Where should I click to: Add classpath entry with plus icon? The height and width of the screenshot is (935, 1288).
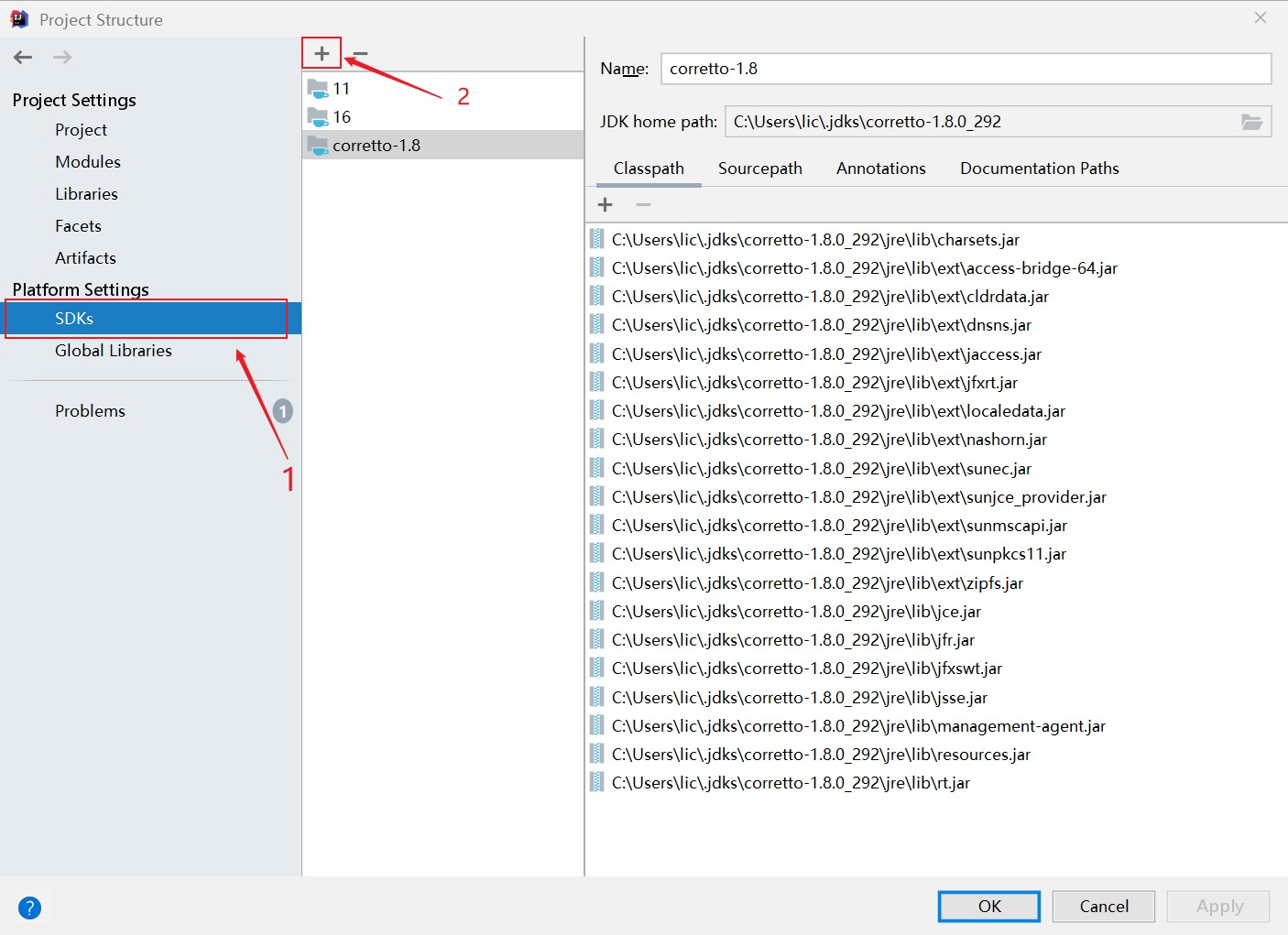(x=605, y=205)
